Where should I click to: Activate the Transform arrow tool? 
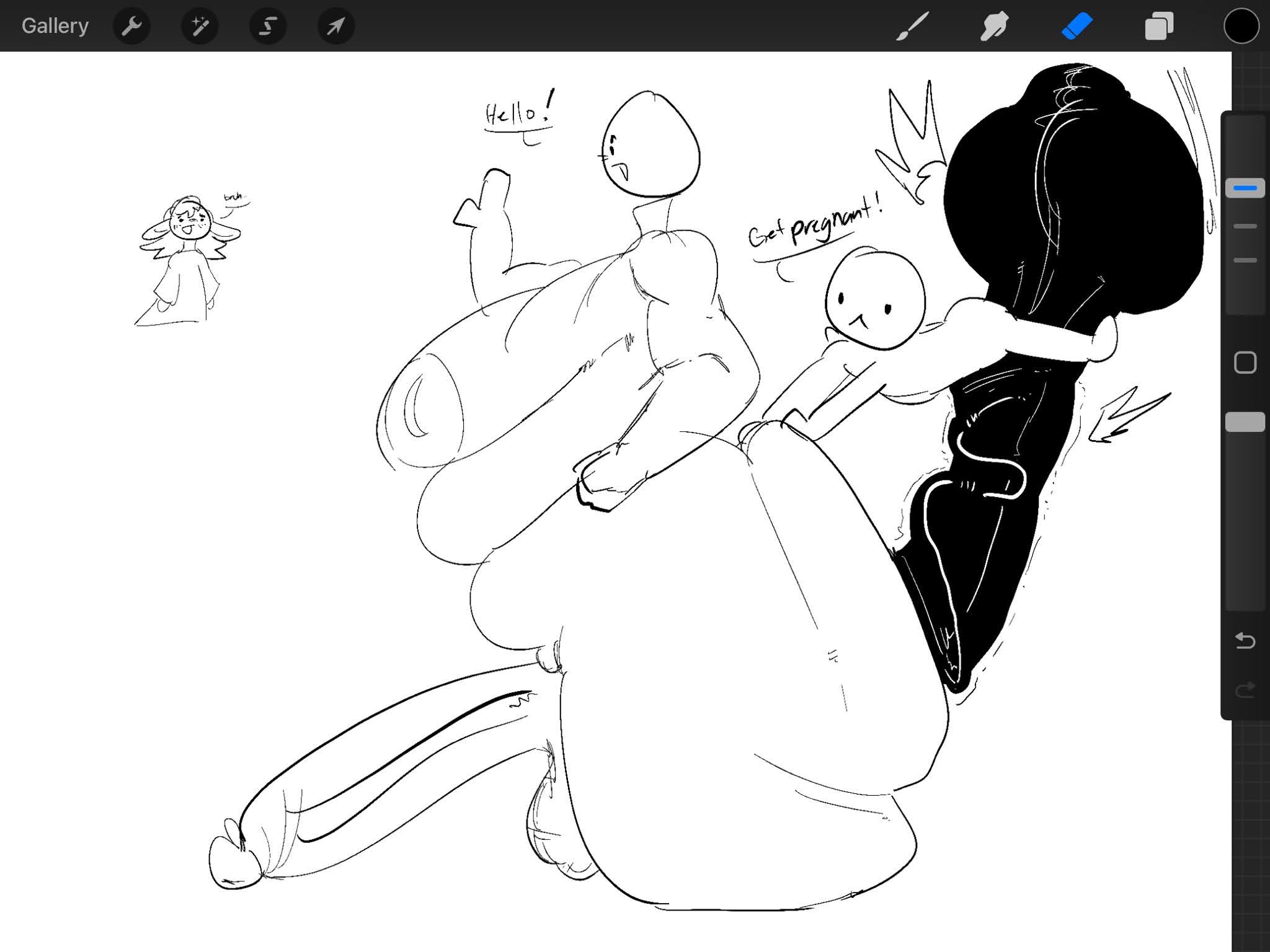[336, 26]
